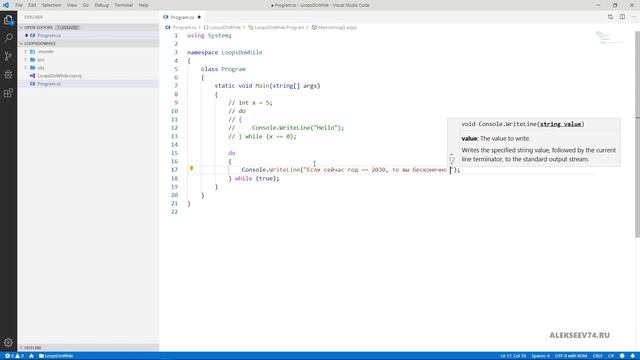Open LoopsDoWhile.csproj in the explorer
This screenshot has width=640, height=360.
pyautogui.click(x=60, y=76)
